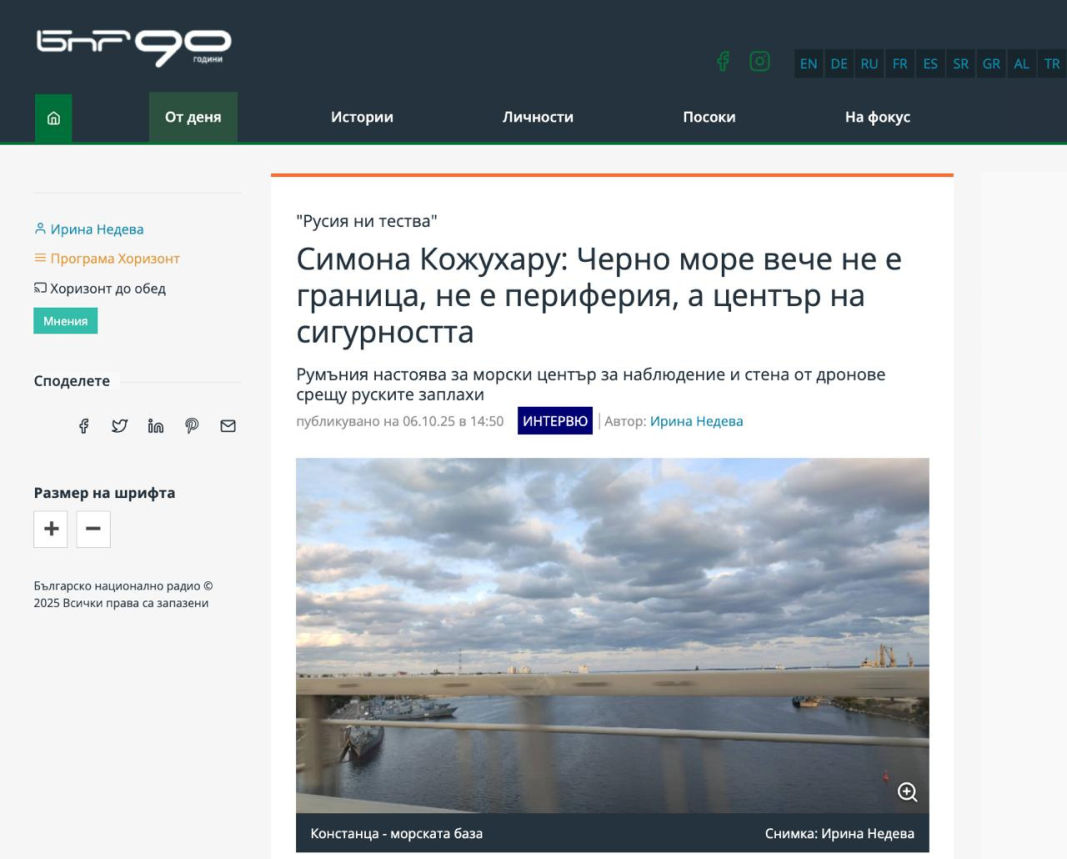1067x859 pixels.
Task: Click the green home icon
Action: tap(53, 118)
